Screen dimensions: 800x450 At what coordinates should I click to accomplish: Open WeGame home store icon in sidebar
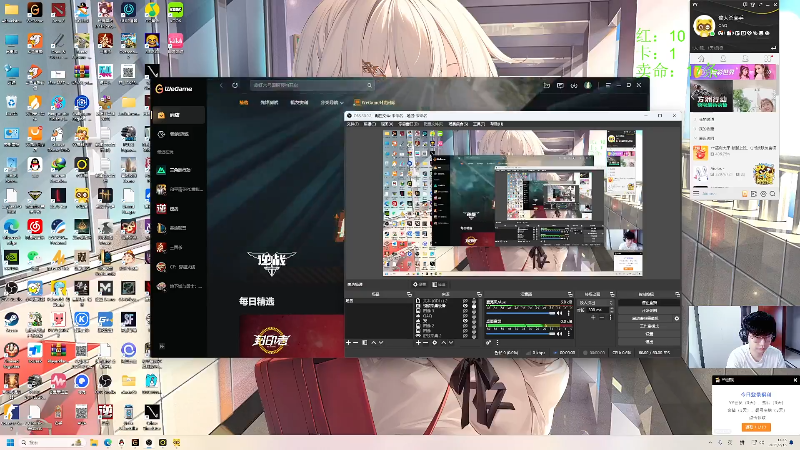[x=161, y=115]
